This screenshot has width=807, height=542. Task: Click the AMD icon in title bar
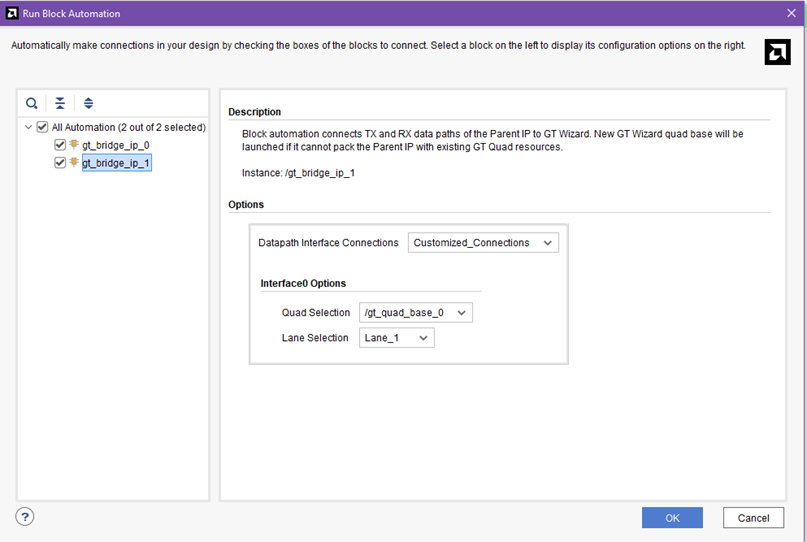[12, 13]
